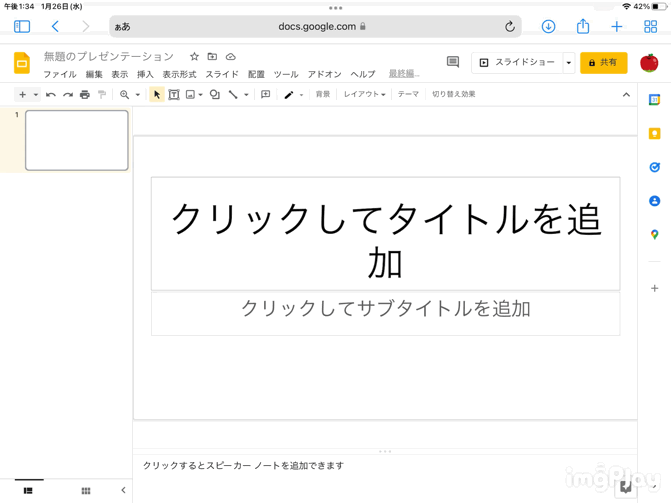Star the presentation
The height and width of the screenshot is (503, 671).
(x=194, y=57)
